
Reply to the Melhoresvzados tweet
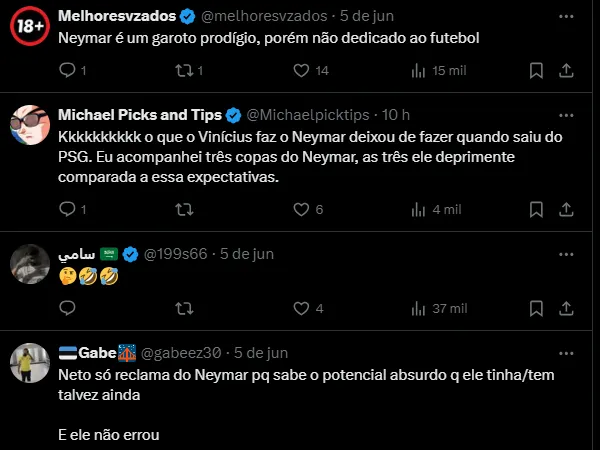click(x=68, y=71)
